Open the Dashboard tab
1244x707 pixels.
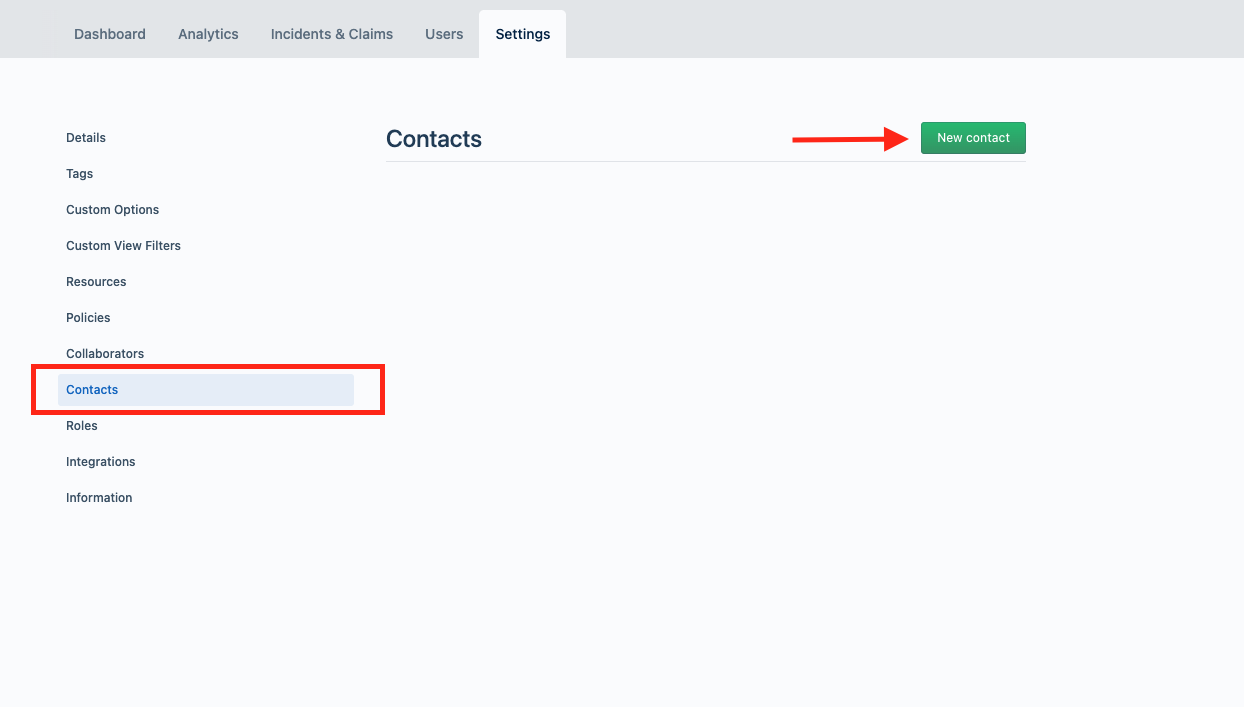point(110,34)
